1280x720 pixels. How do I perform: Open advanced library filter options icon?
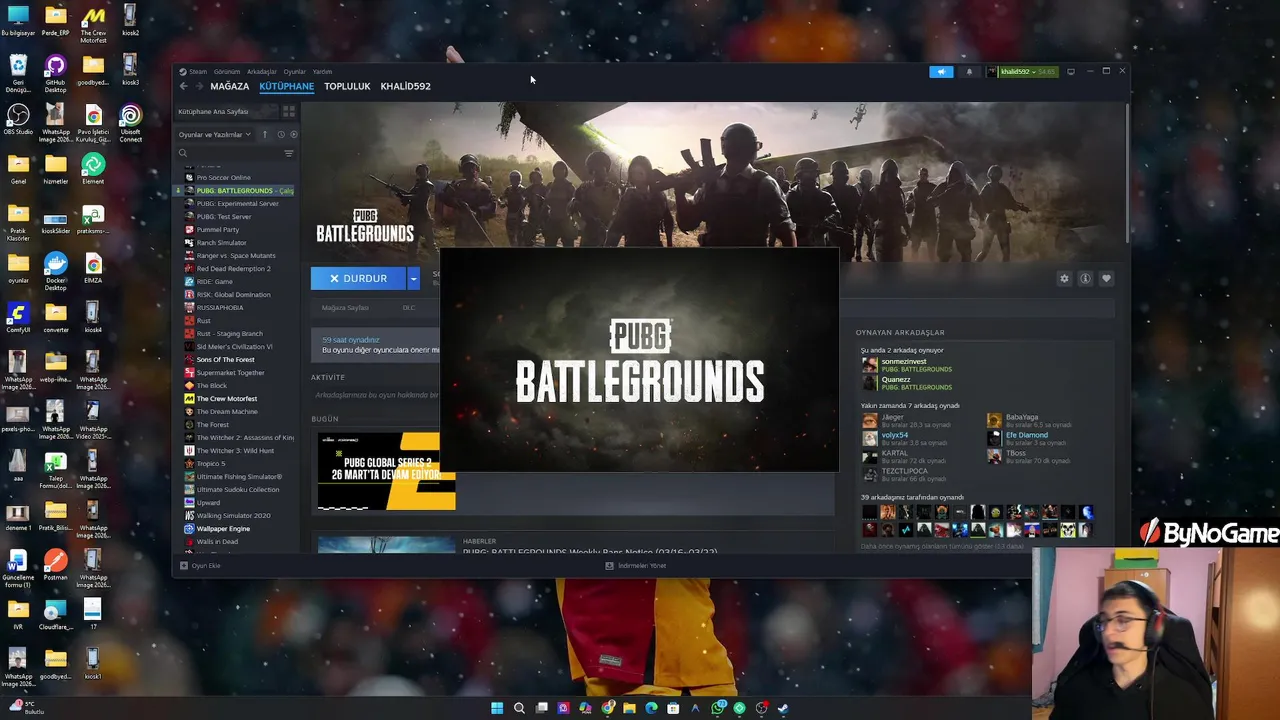click(x=289, y=153)
